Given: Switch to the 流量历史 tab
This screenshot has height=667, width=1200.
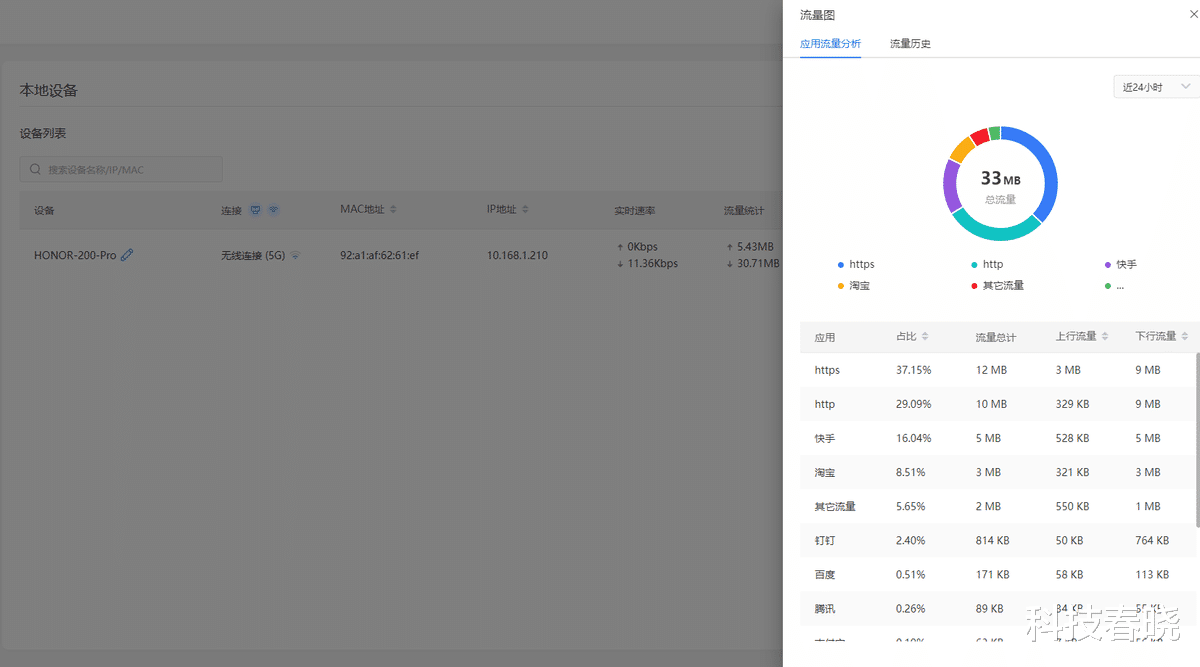Looking at the screenshot, I should click(x=910, y=44).
